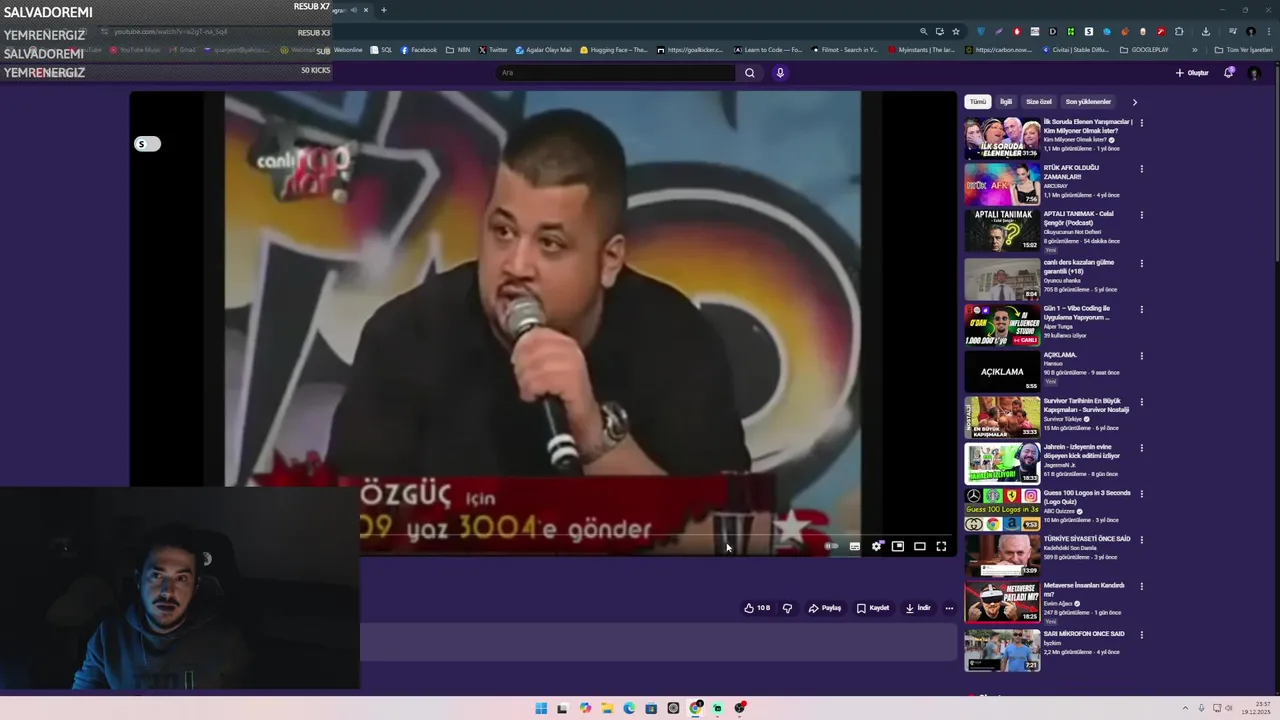Open a new browser tab with plus
This screenshot has height=720, width=1280.
[x=383, y=10]
